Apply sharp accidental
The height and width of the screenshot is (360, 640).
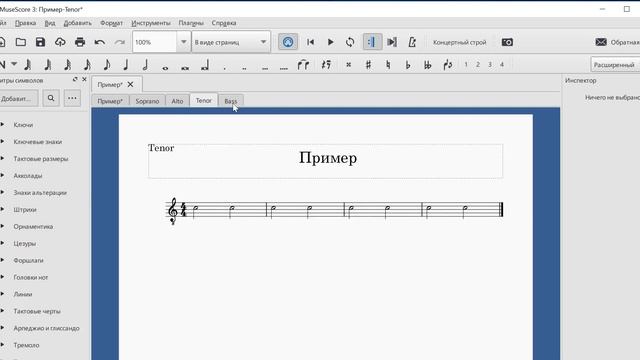tap(368, 64)
